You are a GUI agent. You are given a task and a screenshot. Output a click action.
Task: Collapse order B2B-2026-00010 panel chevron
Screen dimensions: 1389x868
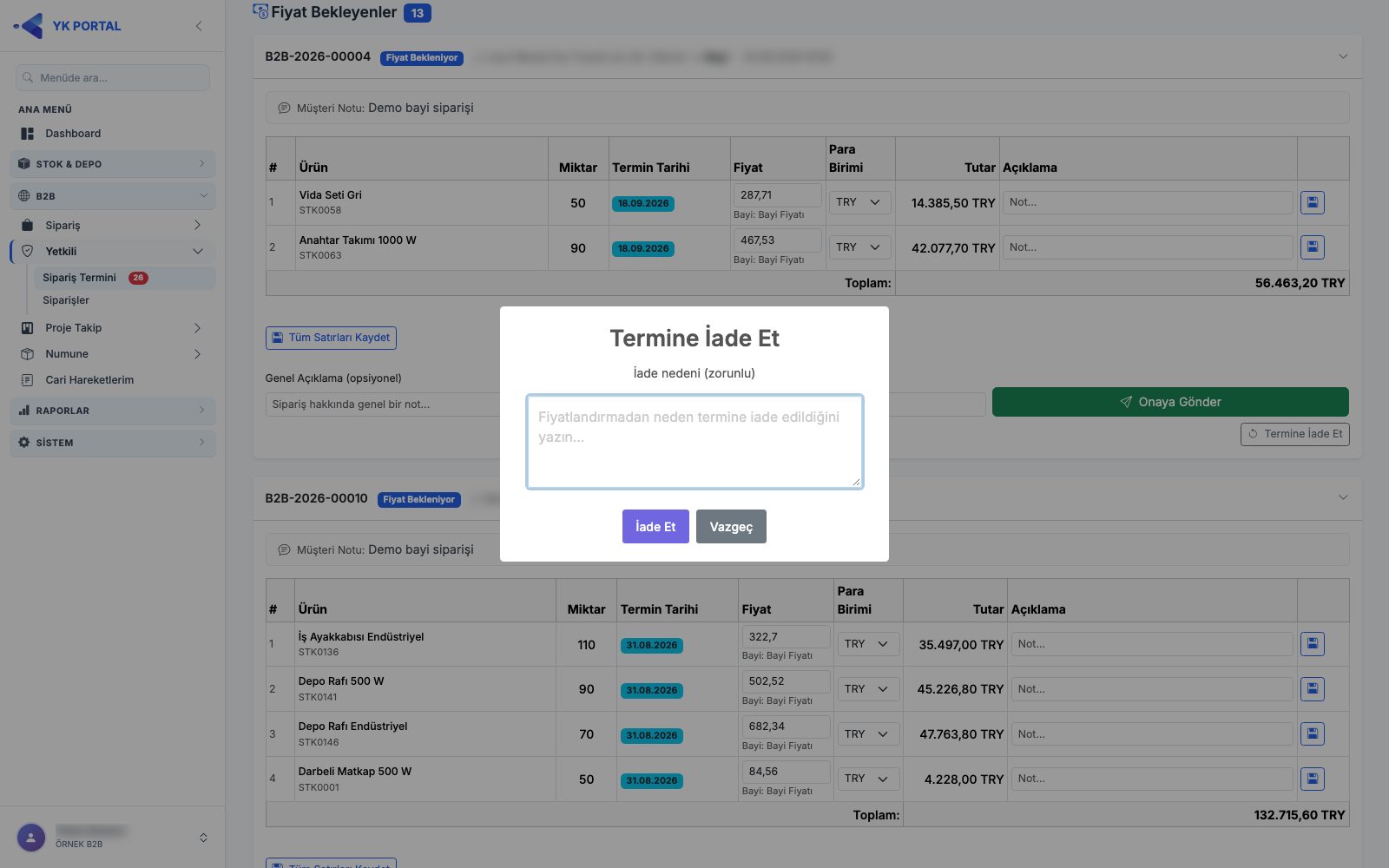[1343, 497]
